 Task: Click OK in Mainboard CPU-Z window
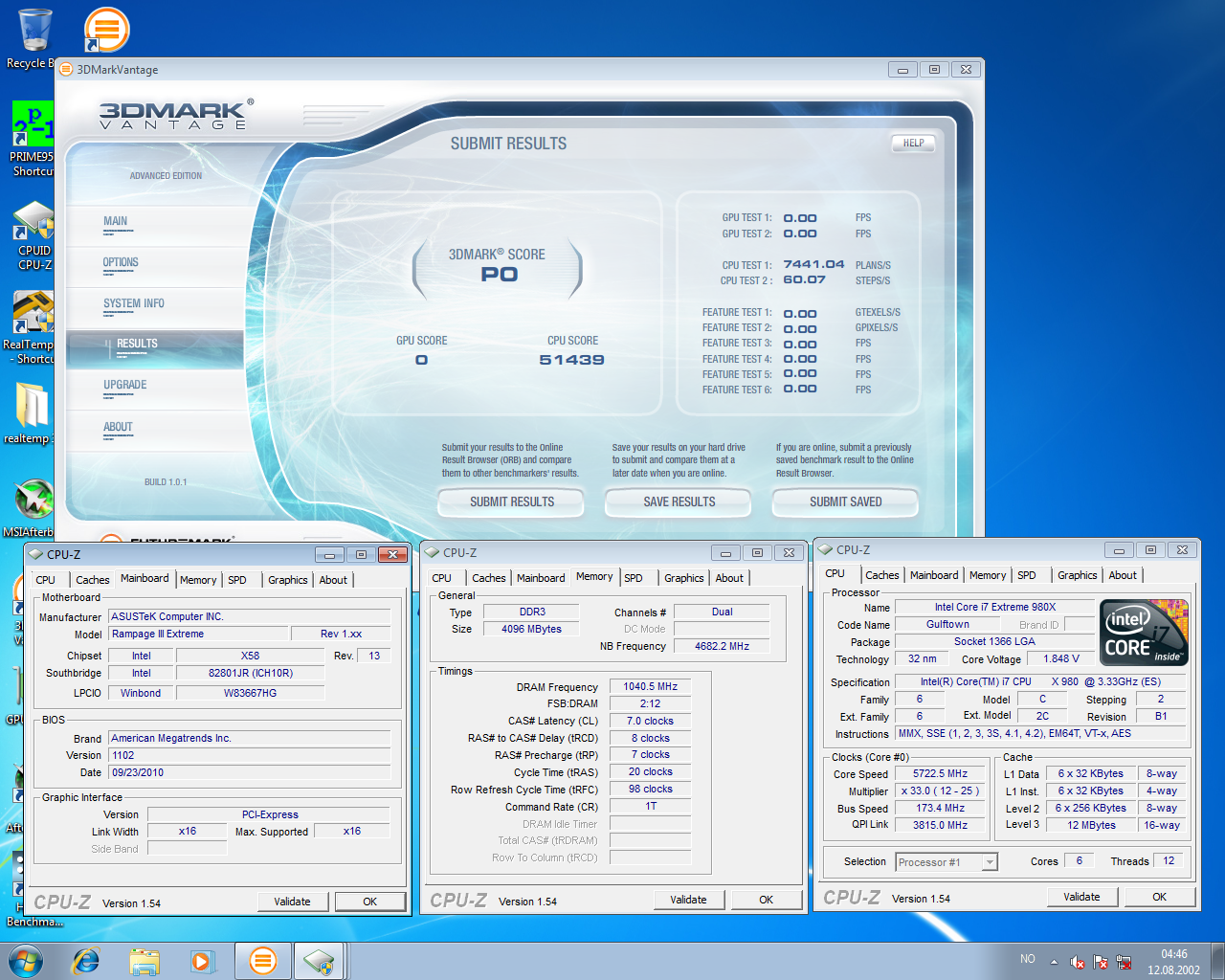tap(370, 902)
